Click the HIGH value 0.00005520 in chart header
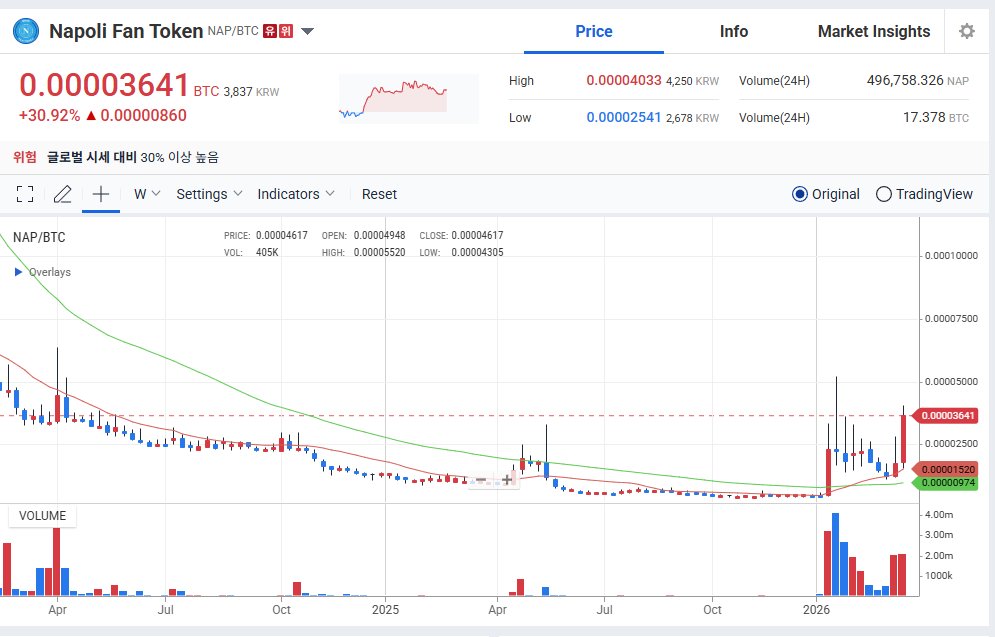Viewport: 995px width, 637px height. (x=379, y=253)
